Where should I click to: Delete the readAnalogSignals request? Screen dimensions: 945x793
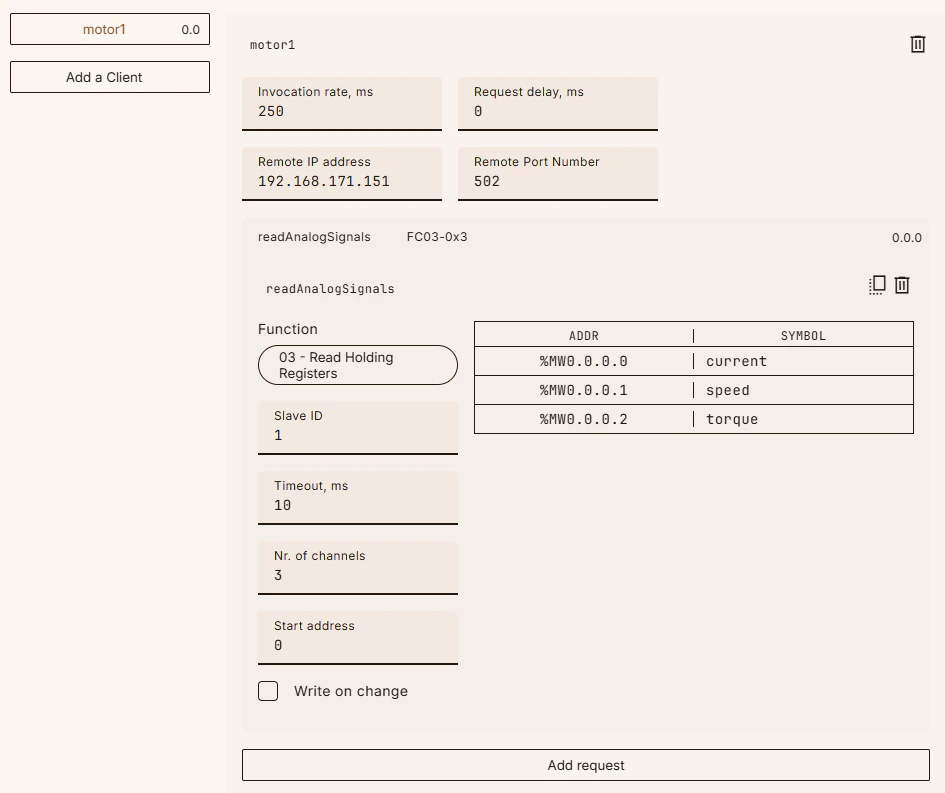[x=902, y=284]
